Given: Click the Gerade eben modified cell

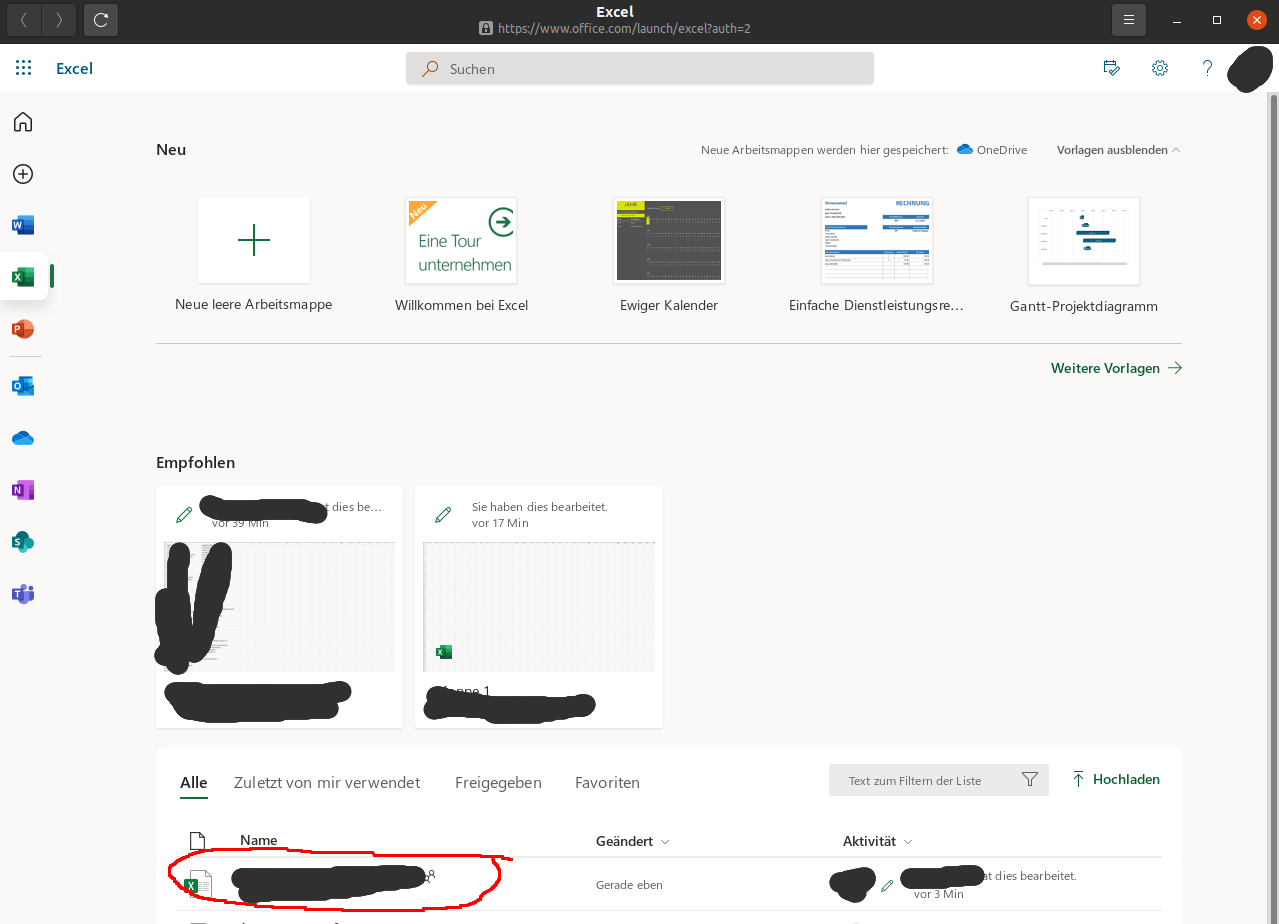Looking at the screenshot, I should tap(629, 885).
